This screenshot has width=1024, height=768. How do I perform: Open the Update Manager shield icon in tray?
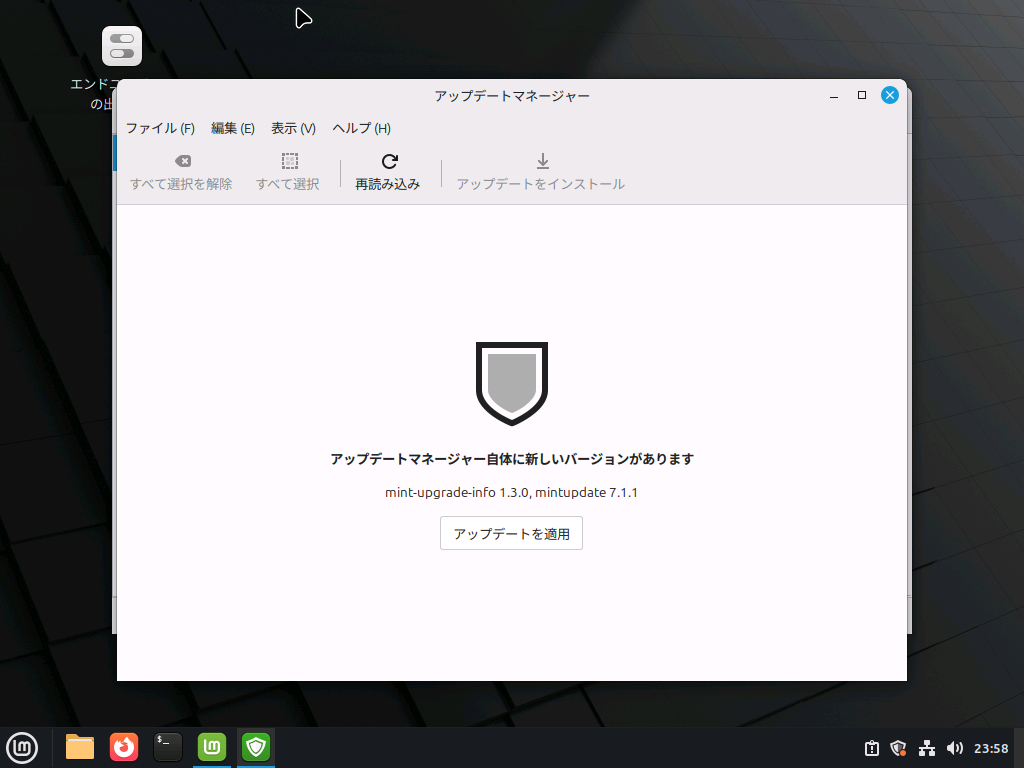click(898, 747)
